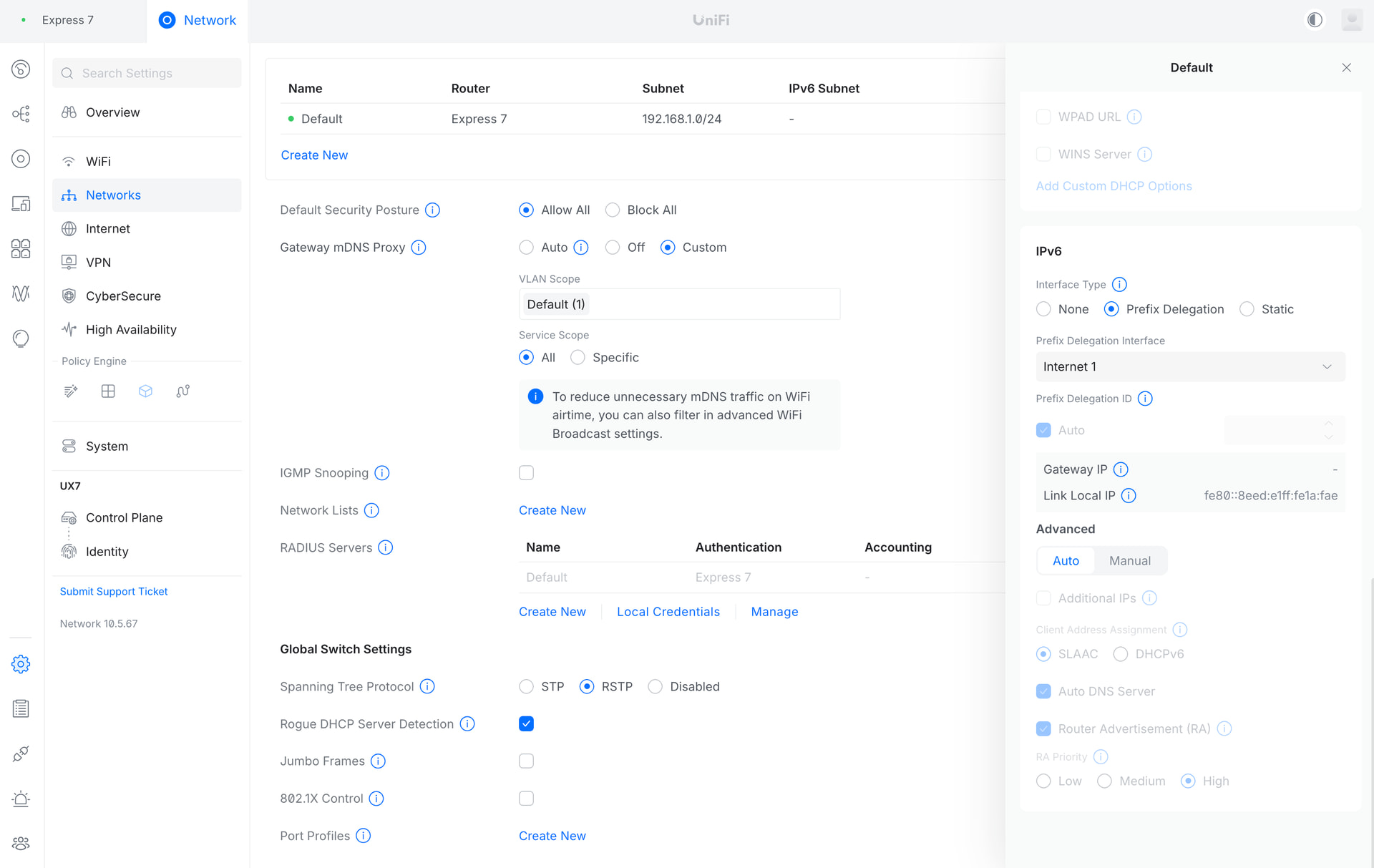Screen dimensions: 1374x868
Task: Open the topology icon in left rail
Action: [x=21, y=114]
